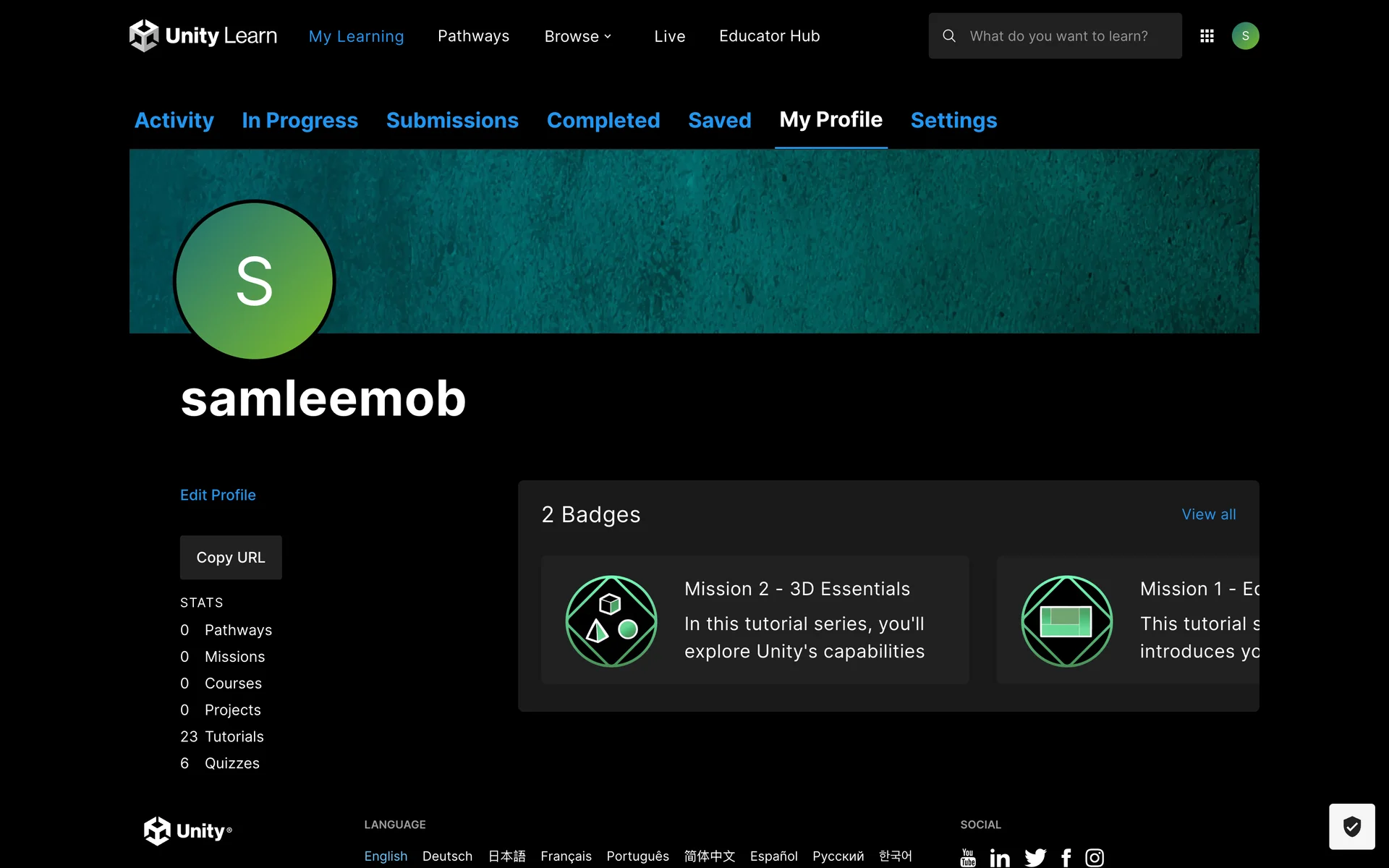This screenshot has height=868, width=1389.
Task: Open the apps grid icon
Action: click(1207, 35)
